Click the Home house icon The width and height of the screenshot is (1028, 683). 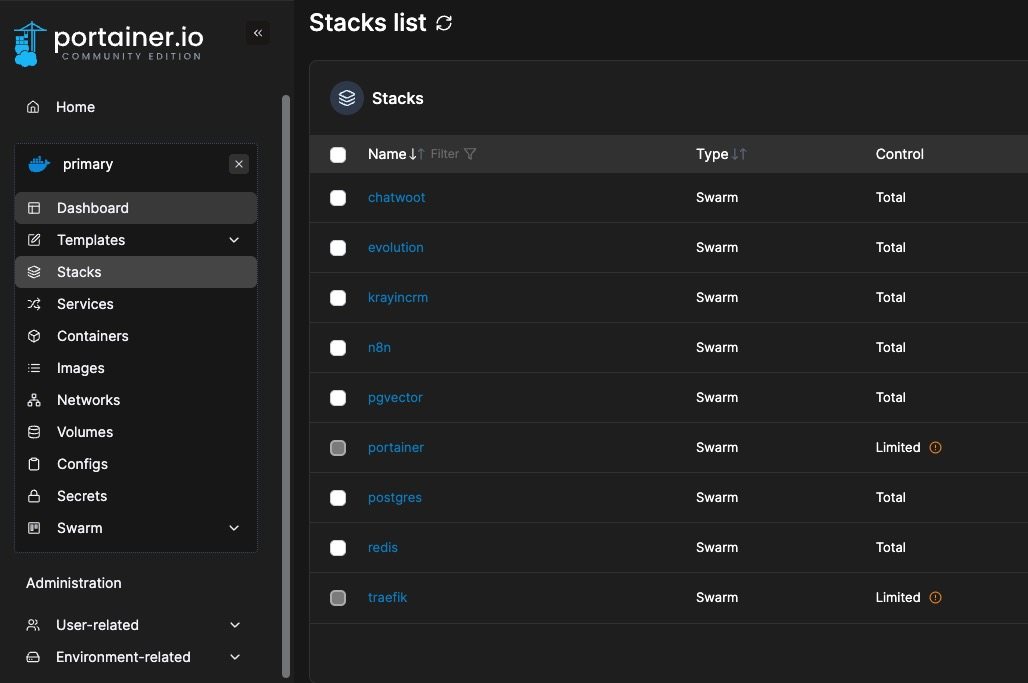[x=33, y=107]
